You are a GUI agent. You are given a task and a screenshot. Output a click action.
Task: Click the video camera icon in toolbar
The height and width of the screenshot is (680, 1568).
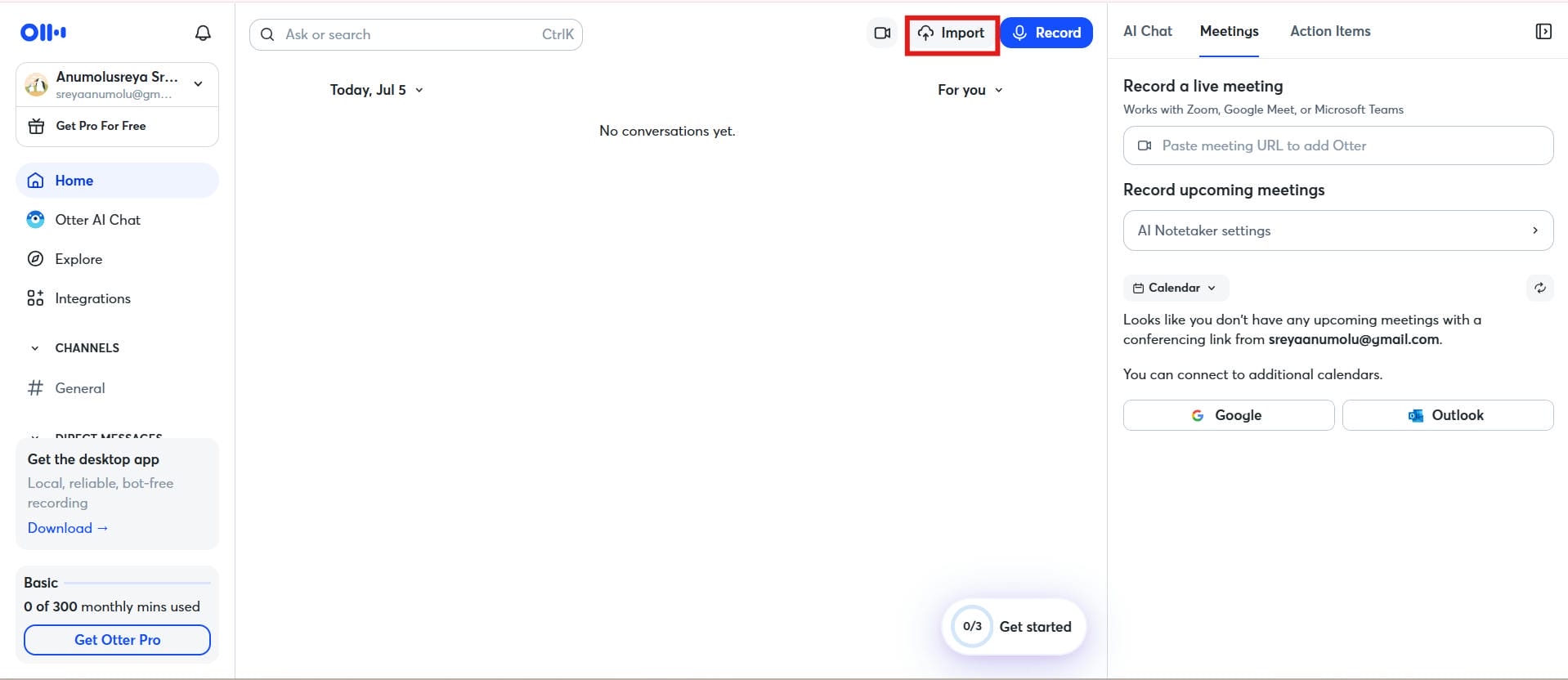[x=882, y=34]
